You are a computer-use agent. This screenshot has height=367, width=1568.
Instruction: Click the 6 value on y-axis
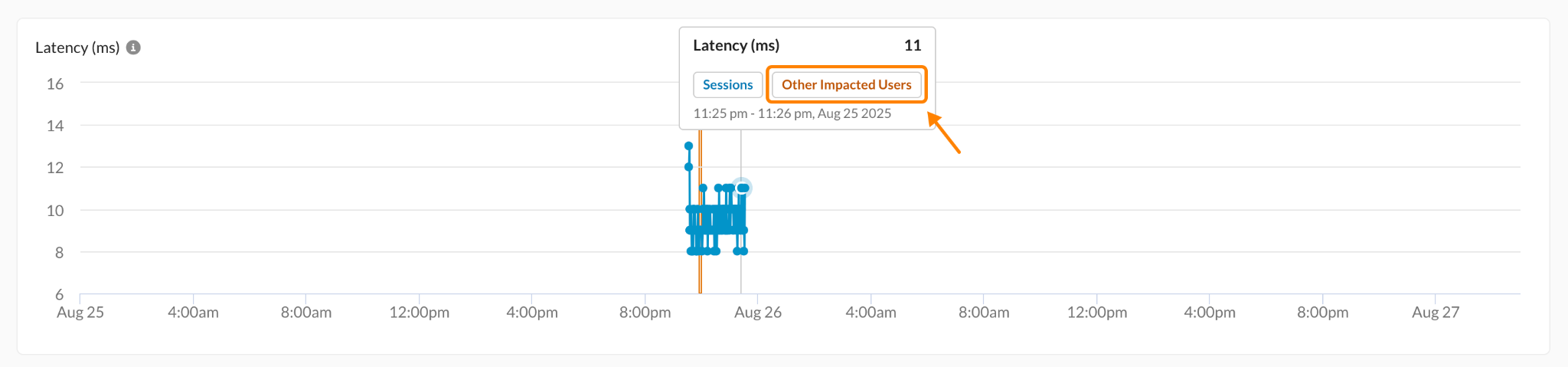tap(59, 294)
